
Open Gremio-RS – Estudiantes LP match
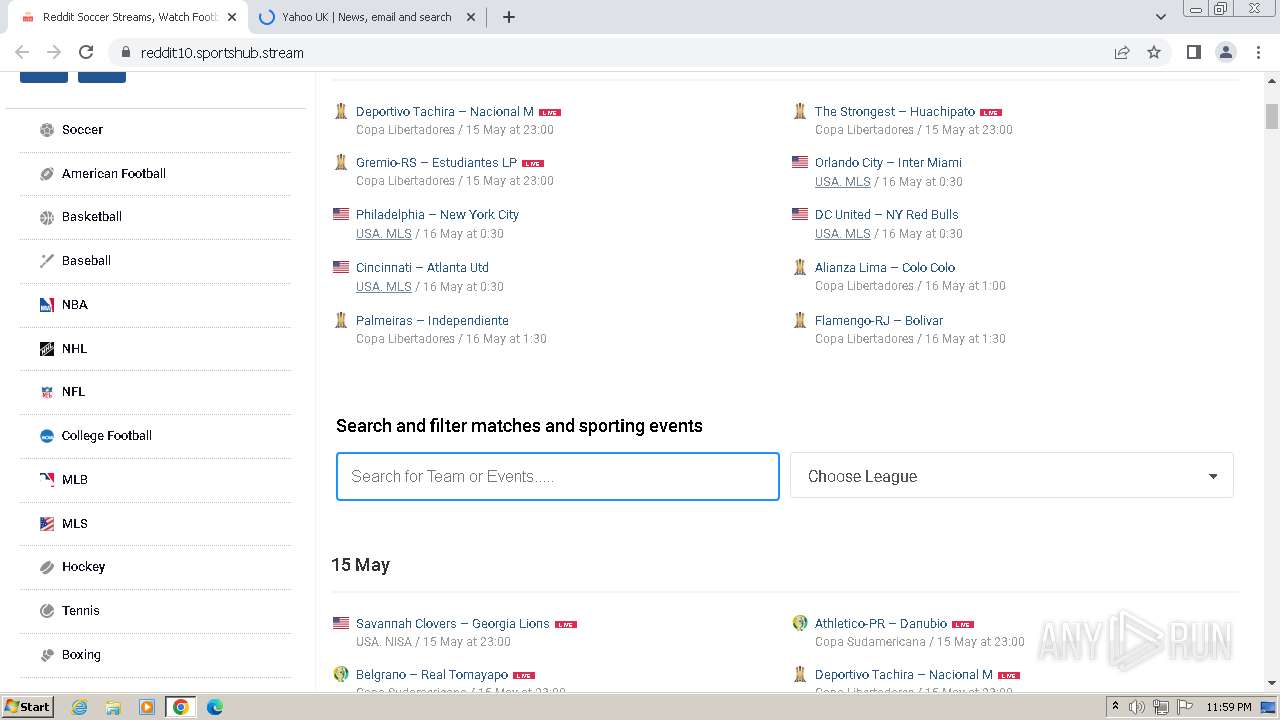point(436,163)
